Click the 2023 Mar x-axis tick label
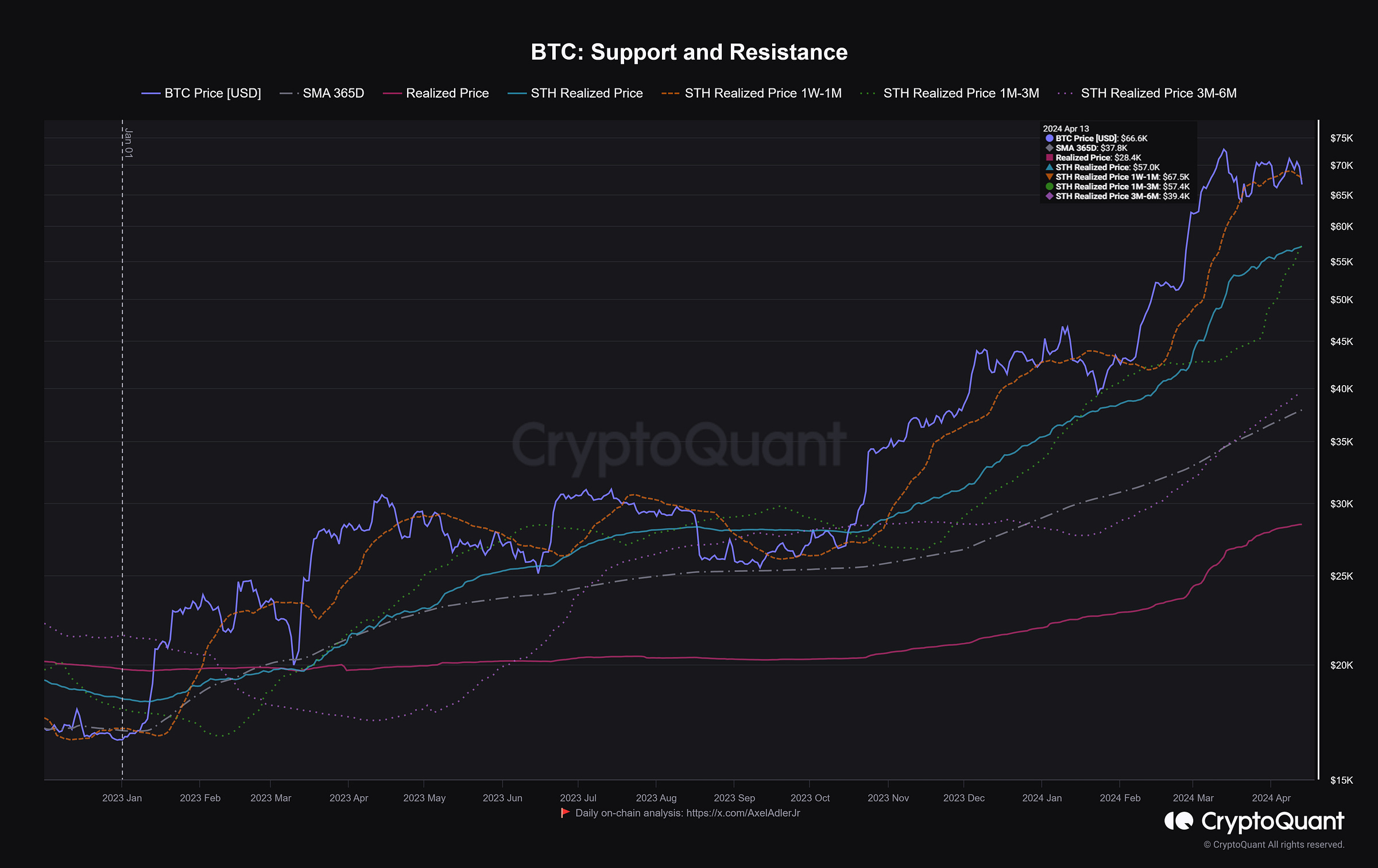Viewport: 1378px width, 868px height. coord(270,798)
